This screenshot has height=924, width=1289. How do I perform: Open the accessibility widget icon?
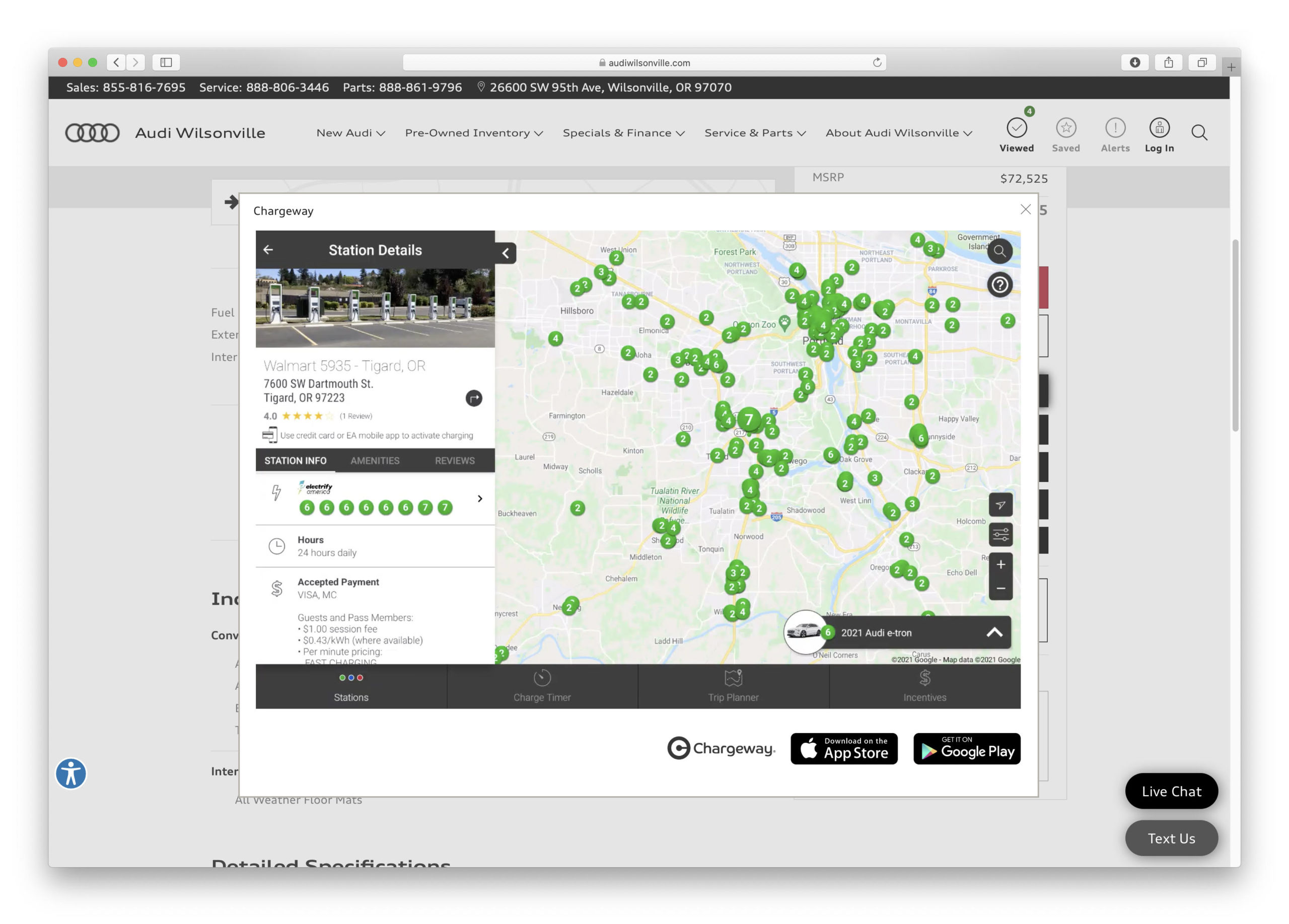click(71, 773)
